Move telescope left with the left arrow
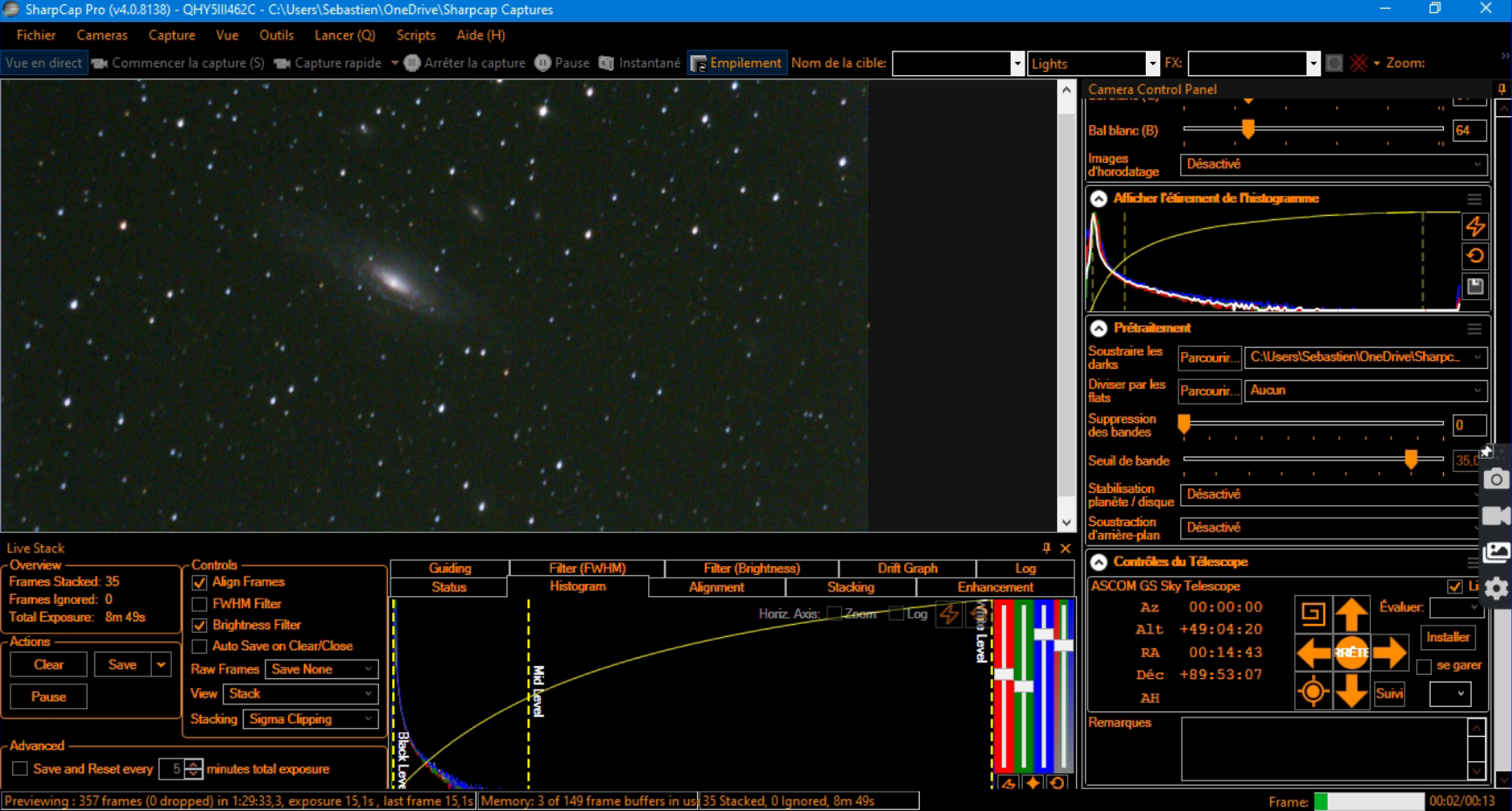Screen dimensions: 1512x811 1313,653
